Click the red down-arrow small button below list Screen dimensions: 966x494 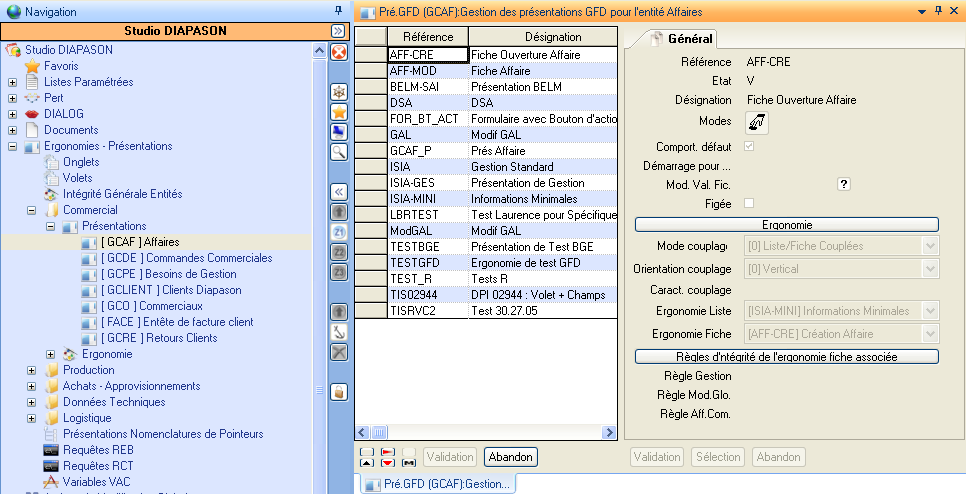[387, 463]
